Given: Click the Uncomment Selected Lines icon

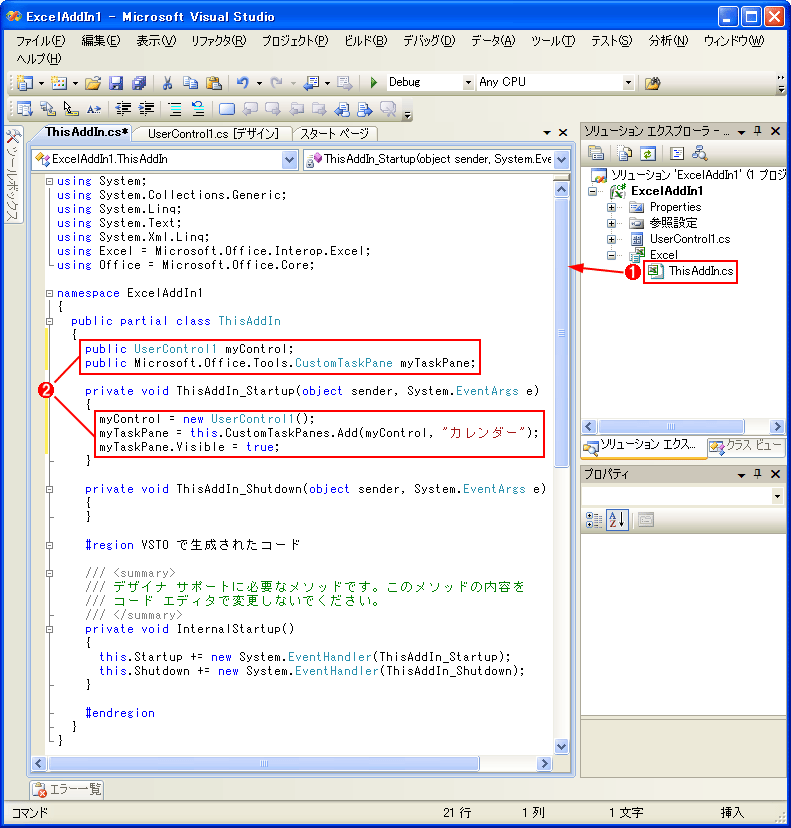Looking at the screenshot, I should pos(198,109).
